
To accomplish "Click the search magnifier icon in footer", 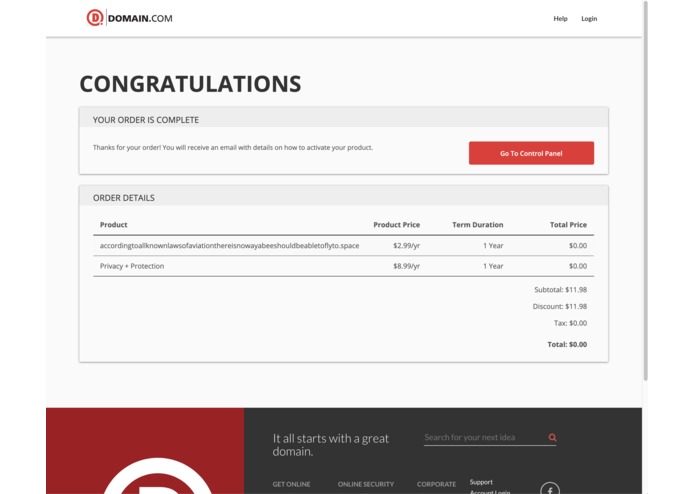I will (552, 438).
